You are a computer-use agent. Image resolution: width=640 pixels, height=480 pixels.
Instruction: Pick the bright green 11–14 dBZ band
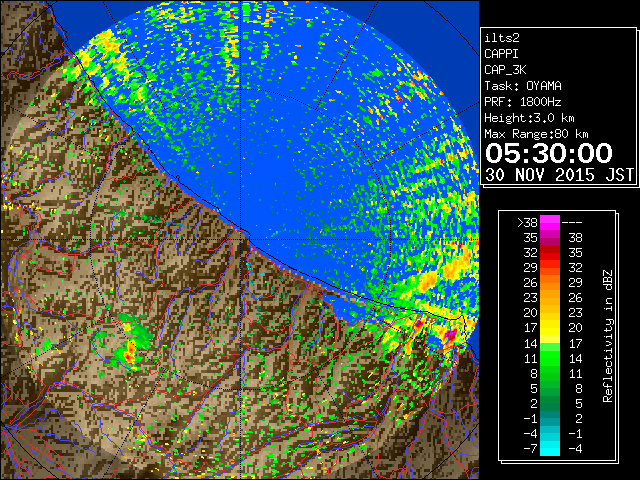click(x=550, y=358)
